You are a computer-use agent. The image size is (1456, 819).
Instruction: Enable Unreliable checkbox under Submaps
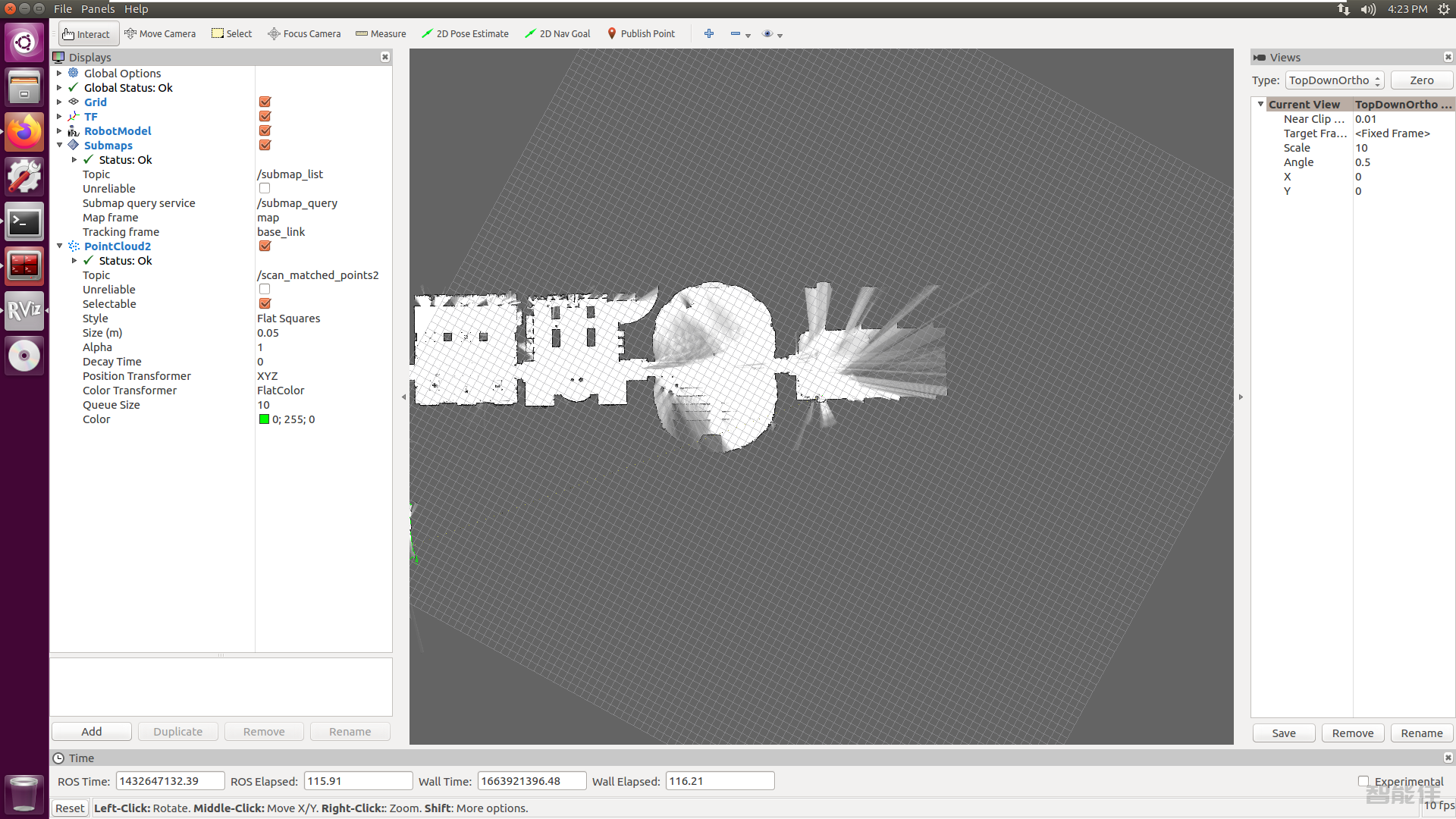click(265, 188)
